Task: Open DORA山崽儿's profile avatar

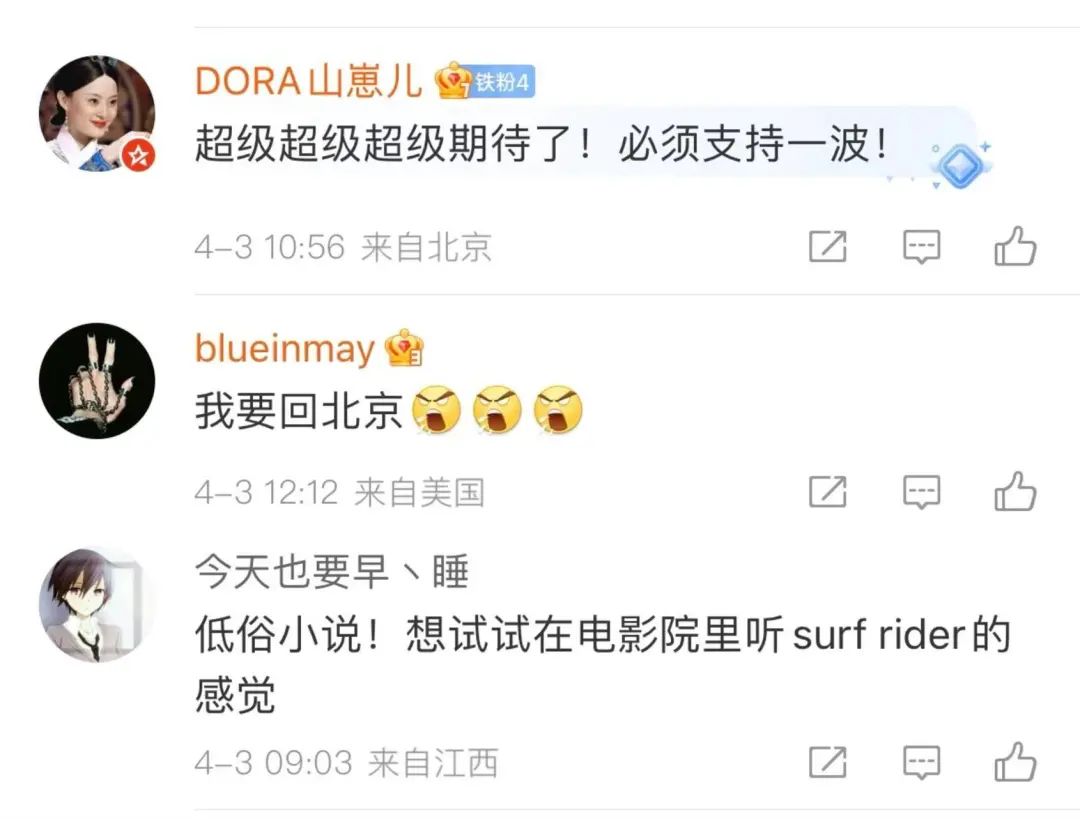Action: (x=97, y=113)
